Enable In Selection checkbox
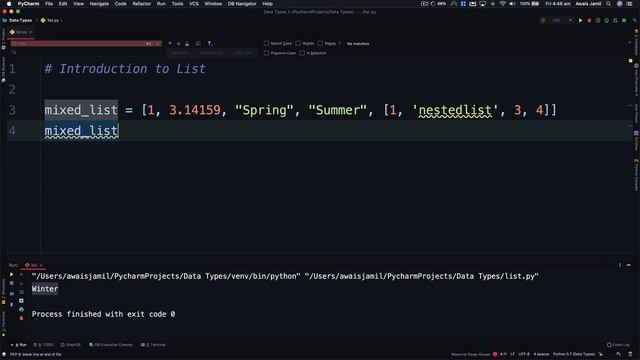Viewport: 640px width, 360px height. pyautogui.click(x=302, y=53)
